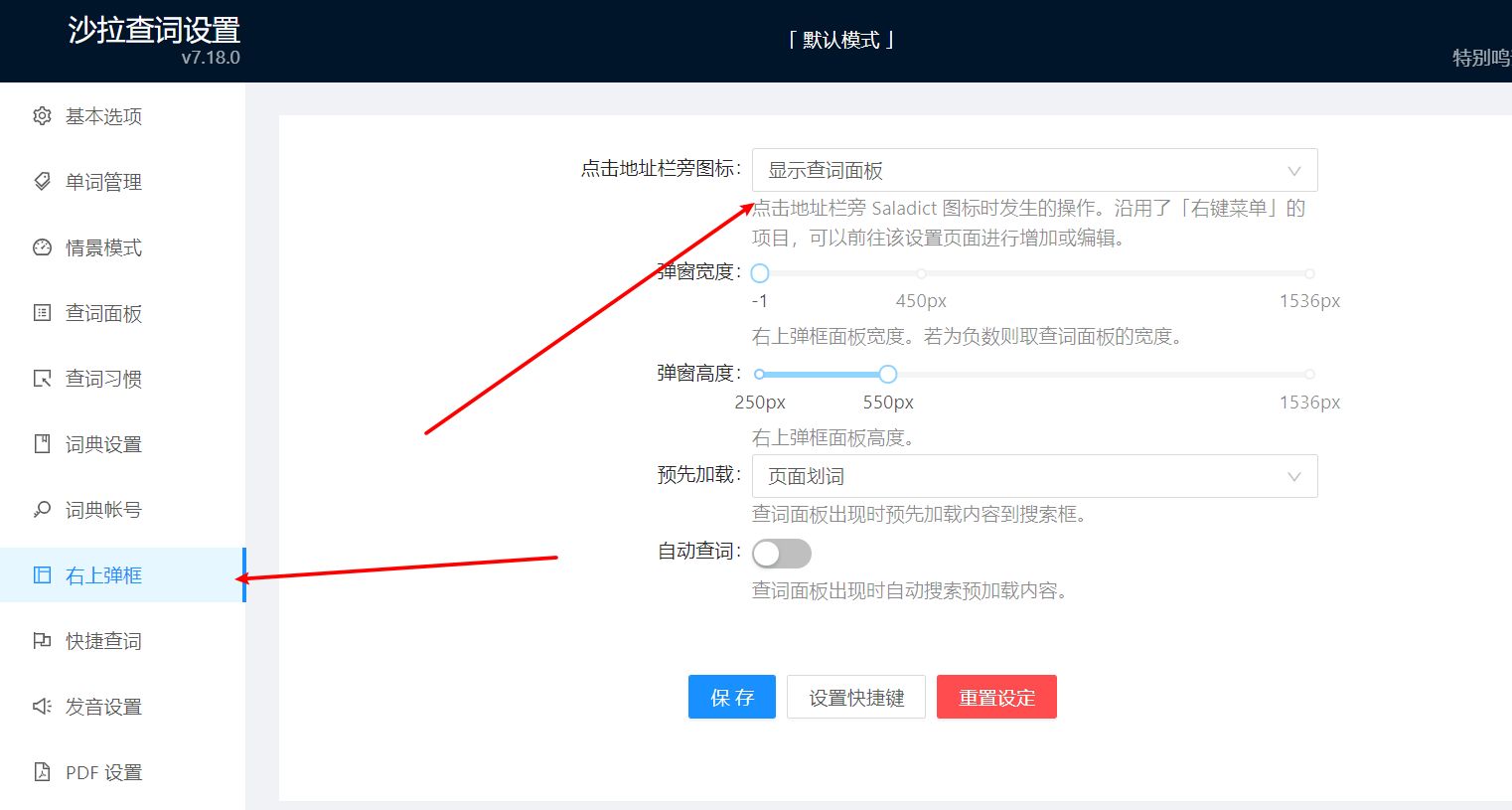Select 查词习惯 in the sidebar
This screenshot has height=810, width=1512.
[122, 379]
